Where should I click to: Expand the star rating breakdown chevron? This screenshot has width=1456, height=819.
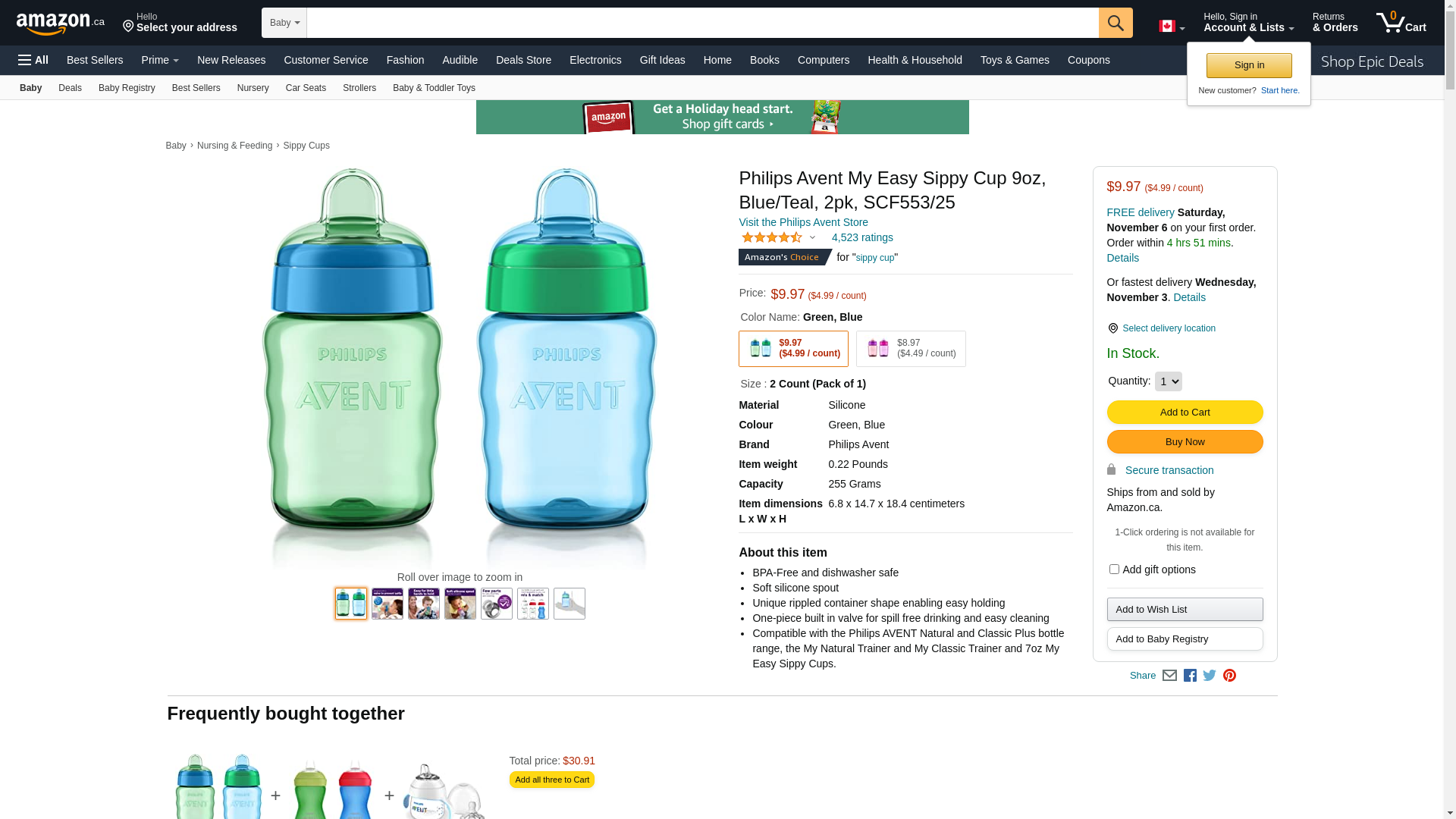point(812,238)
